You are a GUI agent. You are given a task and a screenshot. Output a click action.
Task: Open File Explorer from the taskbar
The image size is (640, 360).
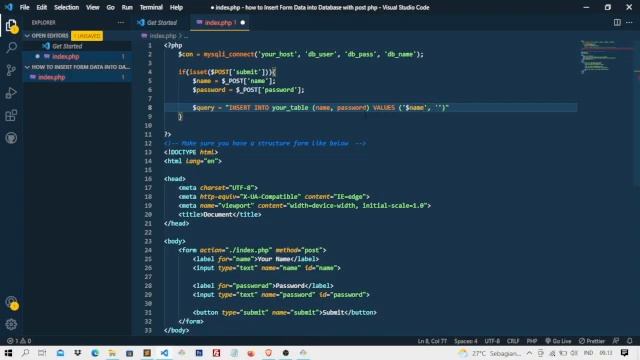coord(112,353)
